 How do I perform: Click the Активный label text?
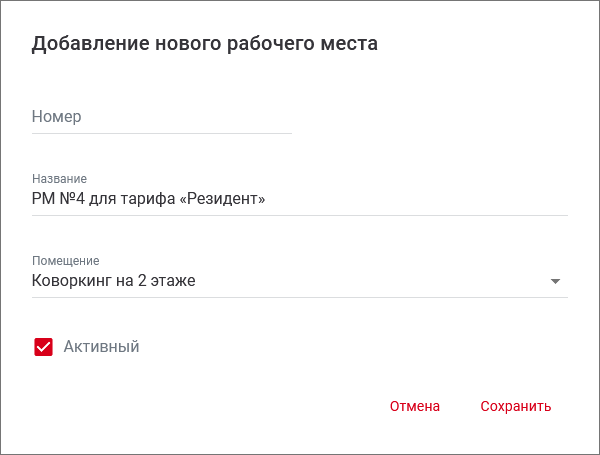pos(101,347)
